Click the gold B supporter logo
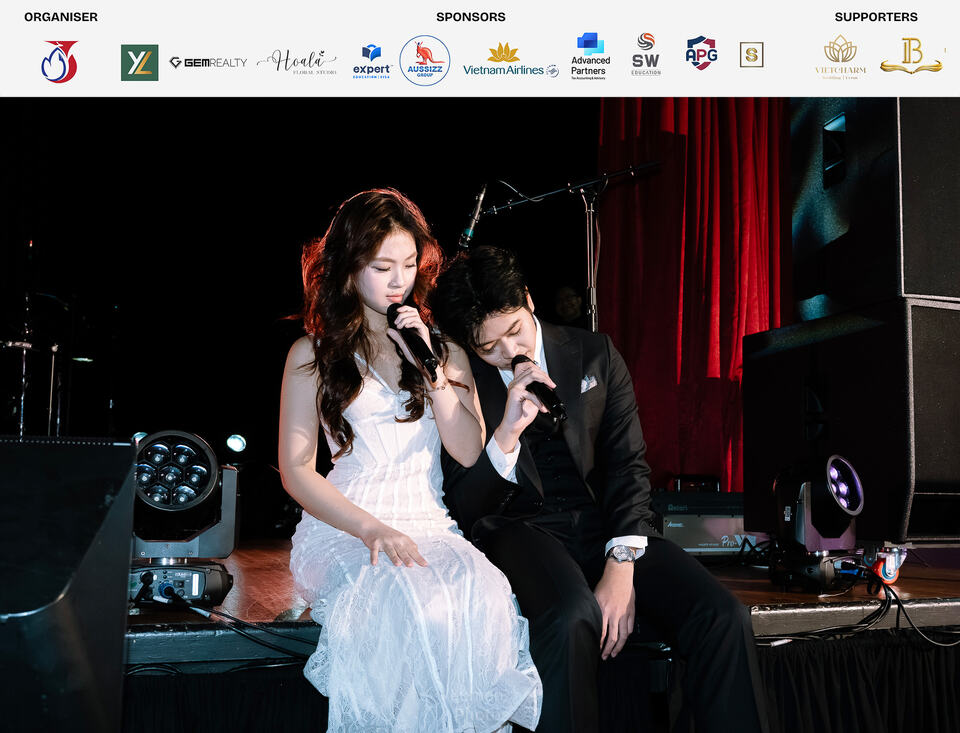 pyautogui.click(x=911, y=56)
